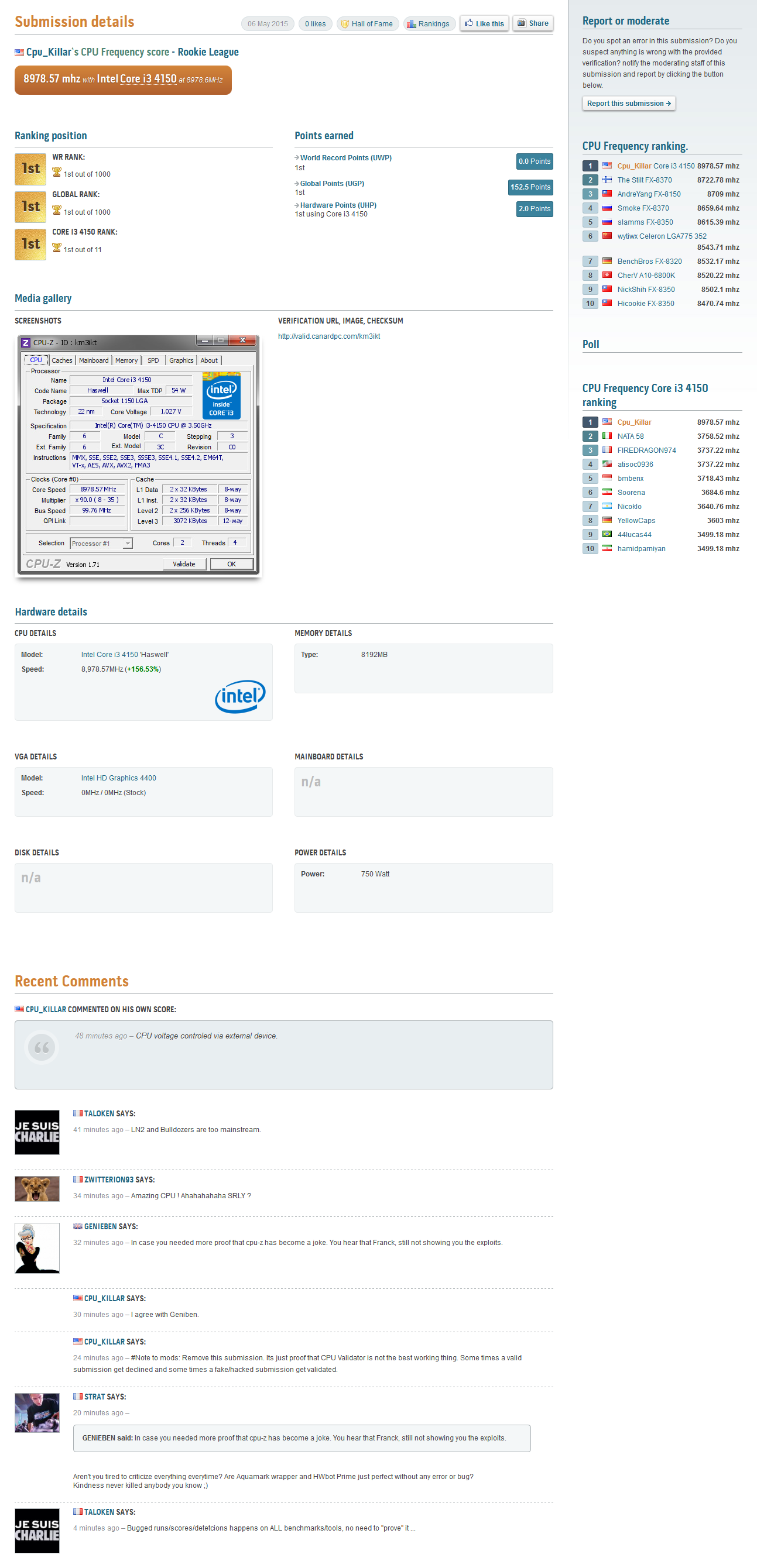Click the Core i3 4150 Rank 1st badge
This screenshot has height=1568, width=757.
tap(30, 245)
